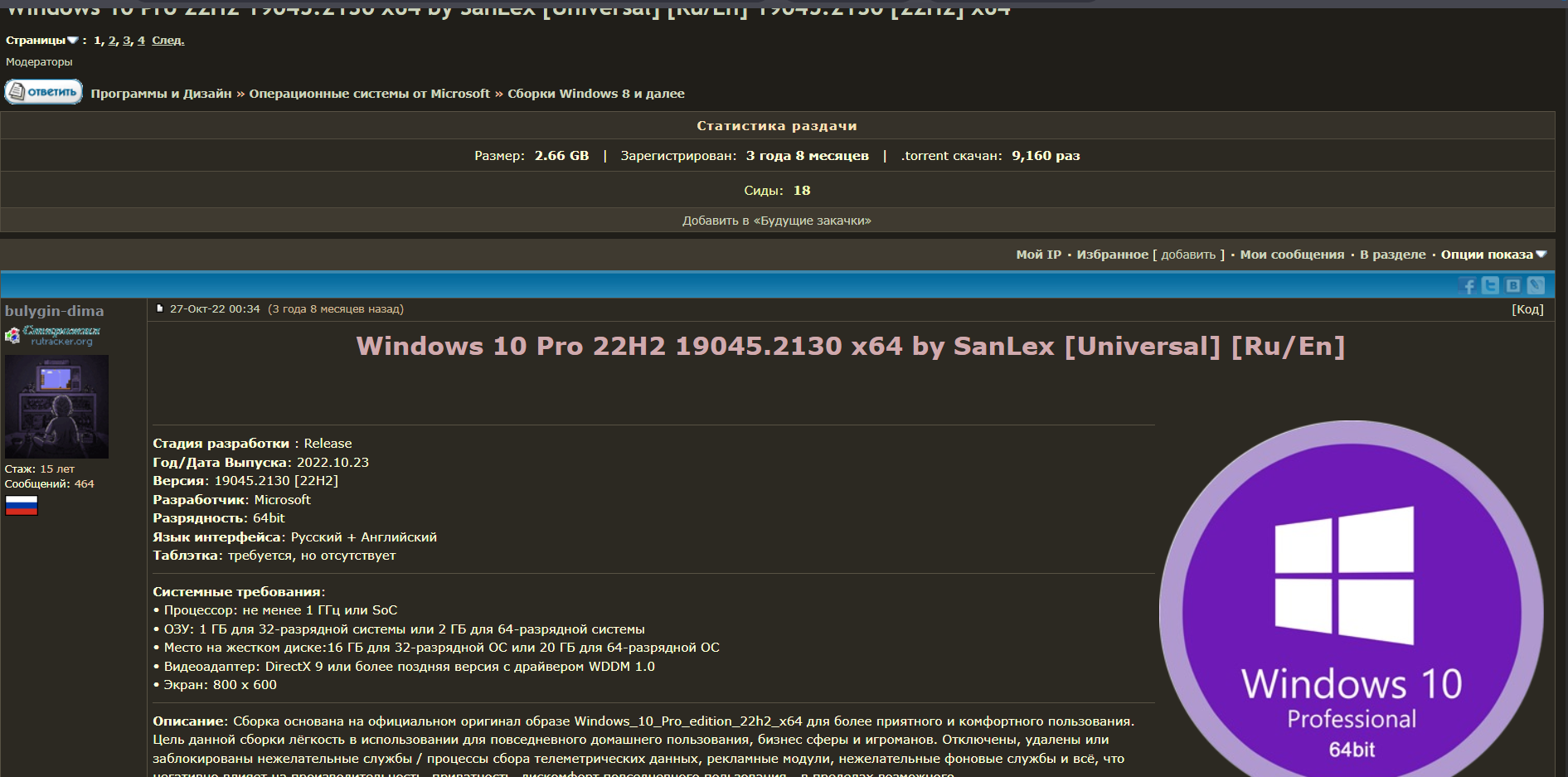Open the next page via След.

(168, 40)
